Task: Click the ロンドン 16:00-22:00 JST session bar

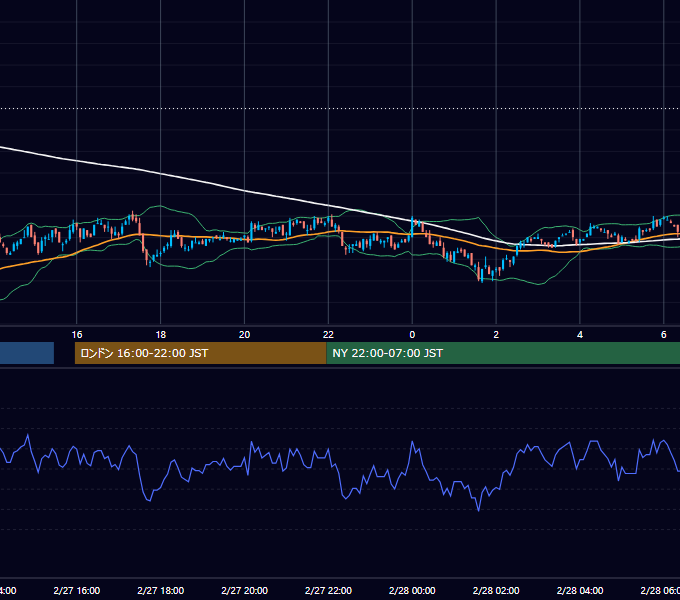Action: (x=200, y=353)
